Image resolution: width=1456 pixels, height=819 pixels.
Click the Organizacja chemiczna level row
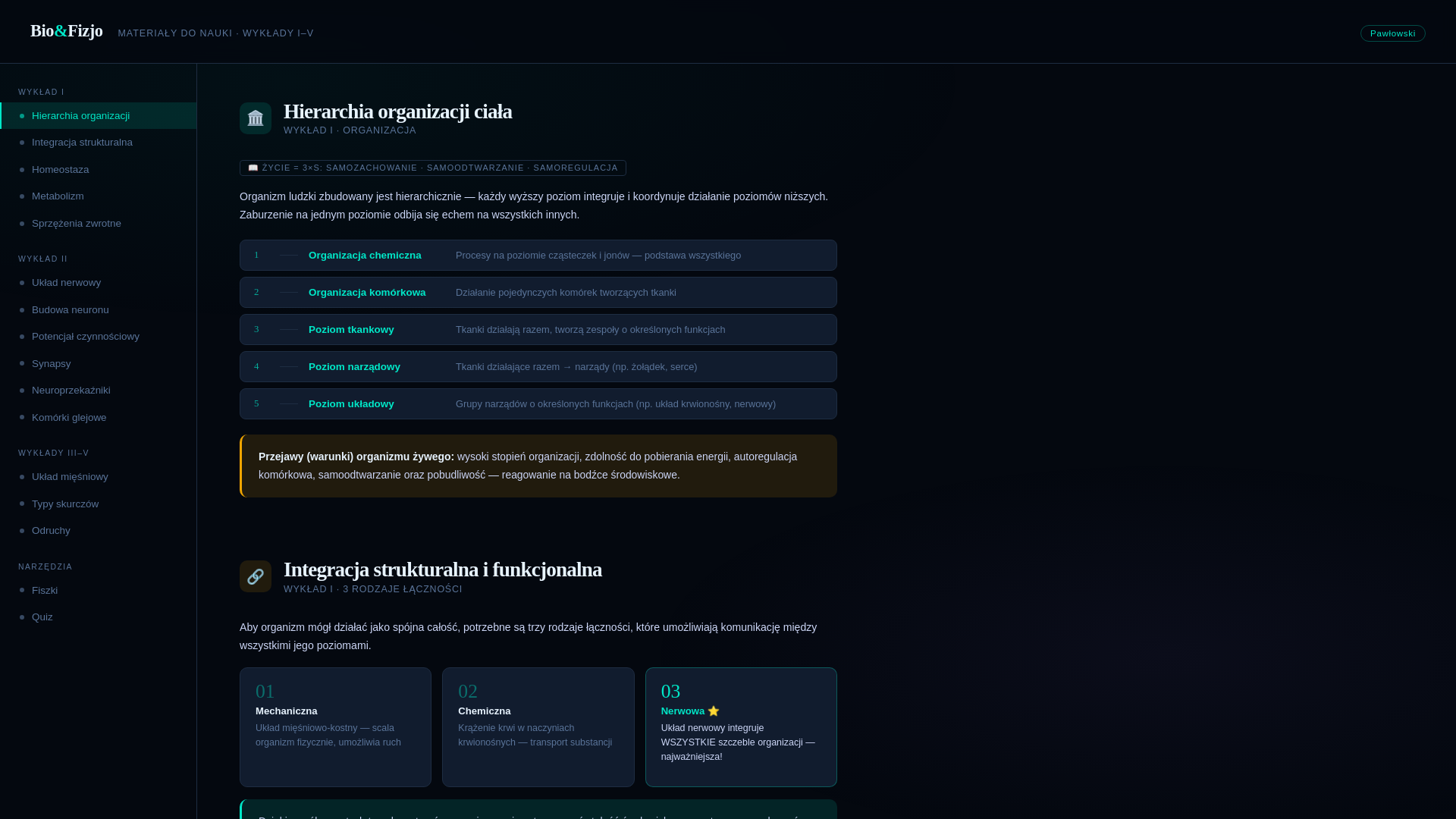[x=538, y=256]
